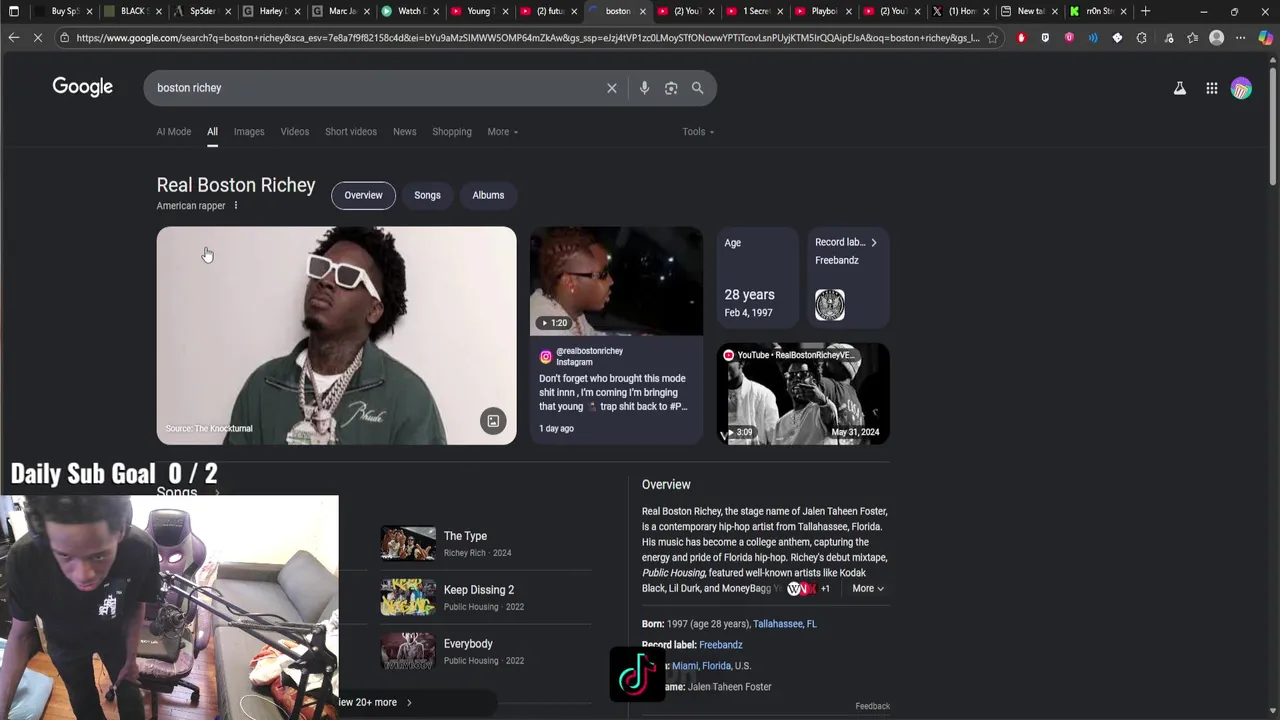This screenshot has height=720, width=1280.
Task: Open the main Real Boston Richey photo
Action: pos(336,335)
